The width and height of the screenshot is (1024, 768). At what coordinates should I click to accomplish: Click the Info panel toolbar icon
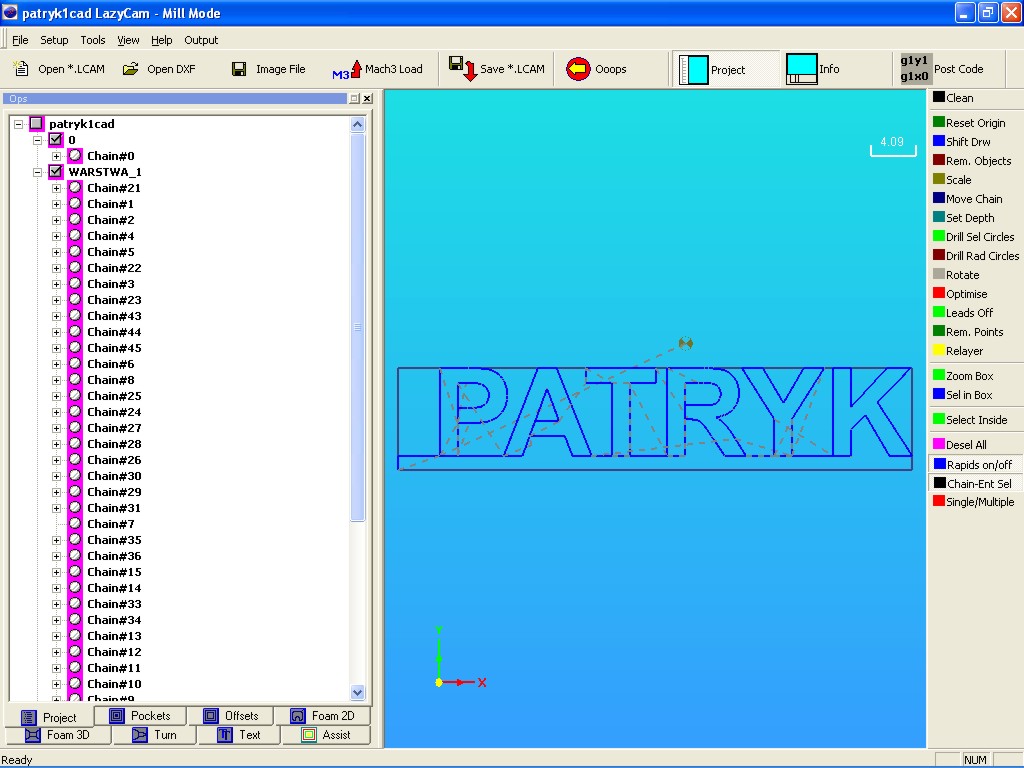point(801,69)
